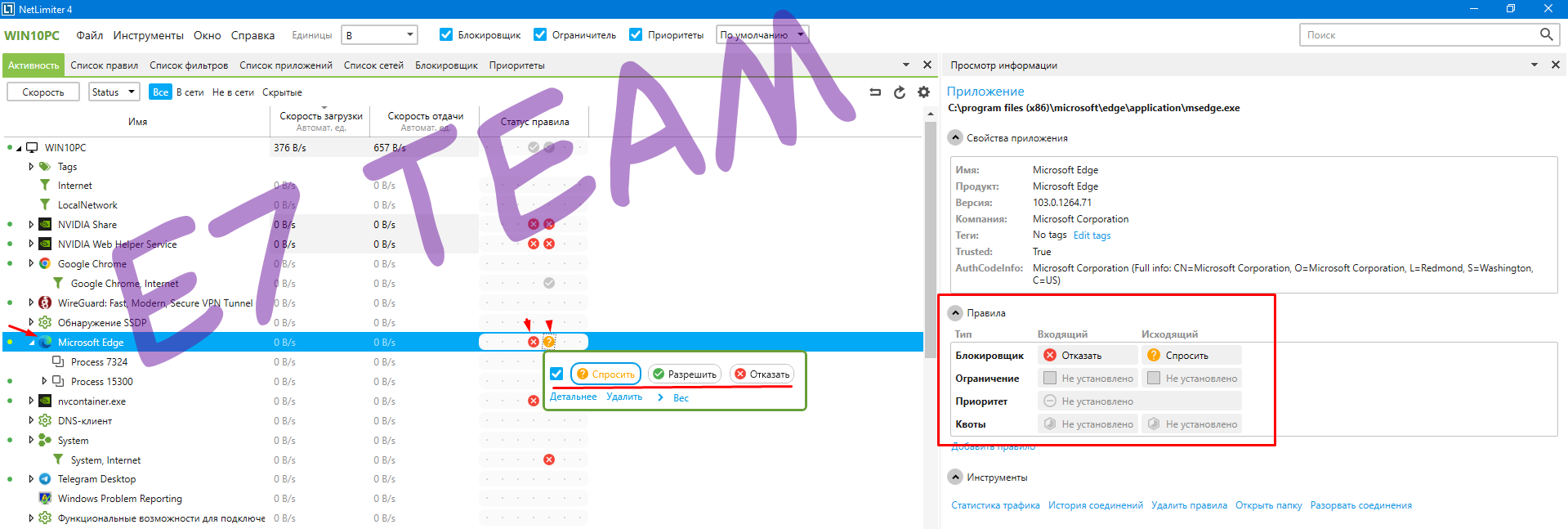Select the Разрешить option in rule popup

click(x=685, y=374)
